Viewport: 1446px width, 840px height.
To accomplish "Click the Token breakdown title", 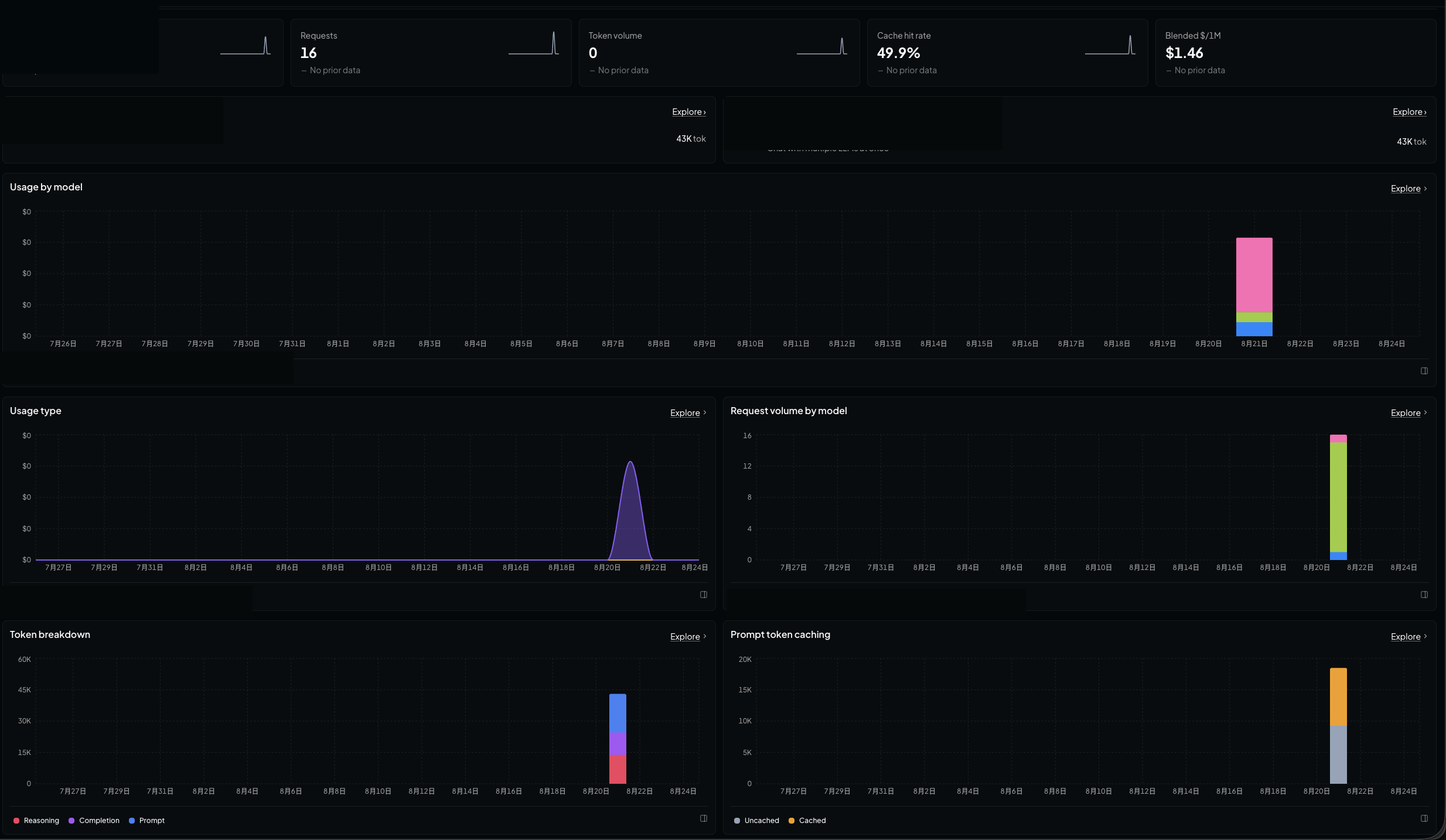I will [50, 634].
